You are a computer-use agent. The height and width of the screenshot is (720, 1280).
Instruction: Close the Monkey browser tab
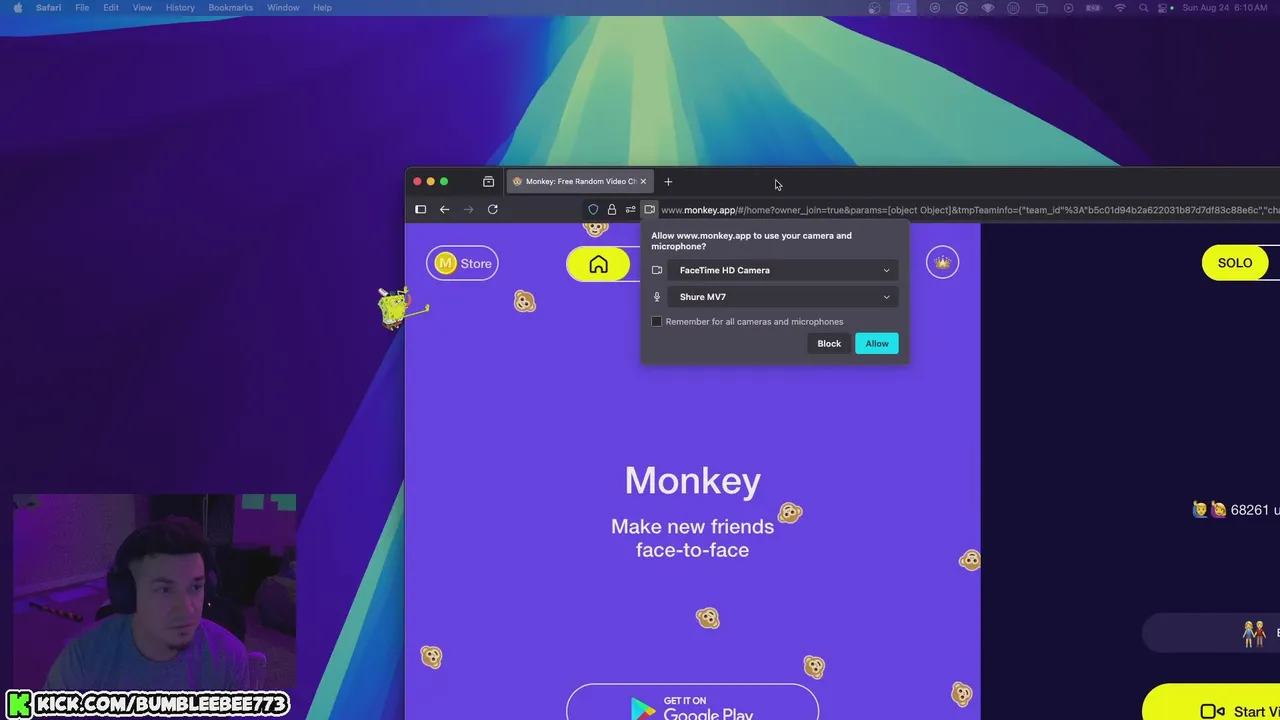[643, 182]
